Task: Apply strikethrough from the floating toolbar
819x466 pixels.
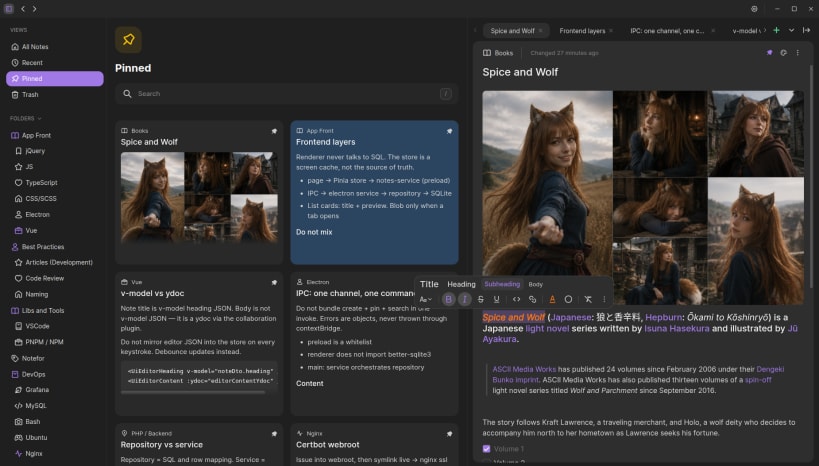Action: [481, 299]
